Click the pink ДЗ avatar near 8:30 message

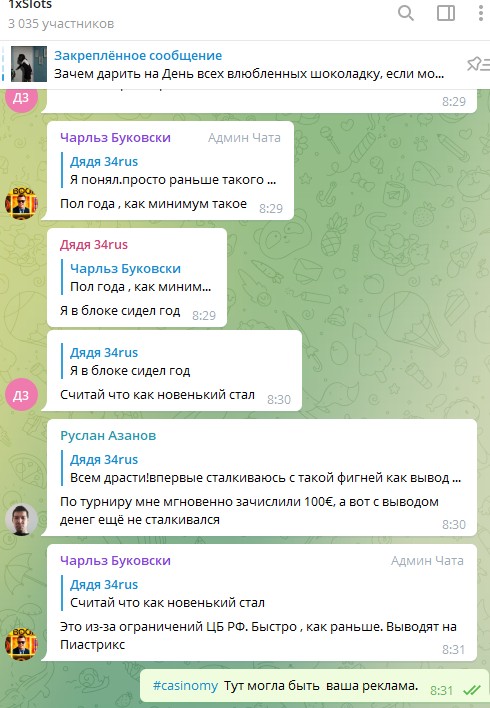(x=21, y=395)
